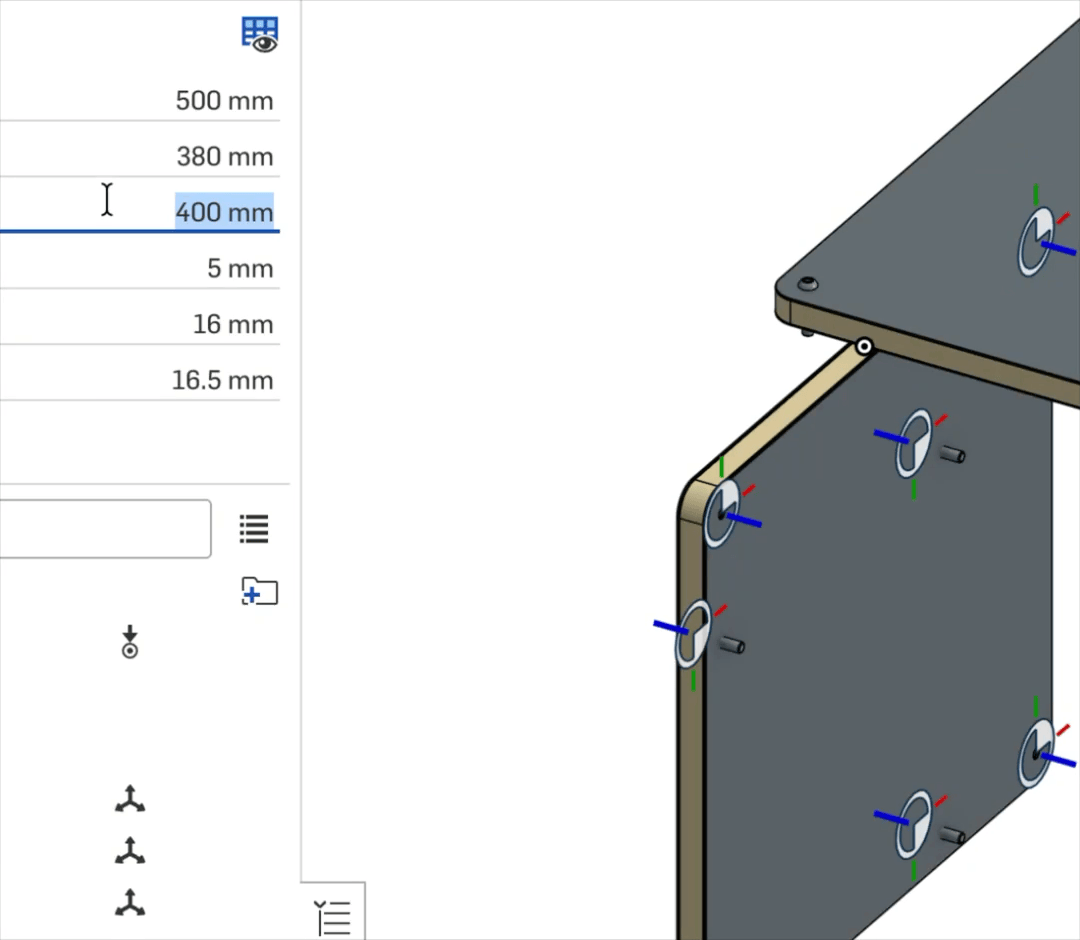Click the add folder icon
This screenshot has width=1080, height=940.
click(260, 592)
